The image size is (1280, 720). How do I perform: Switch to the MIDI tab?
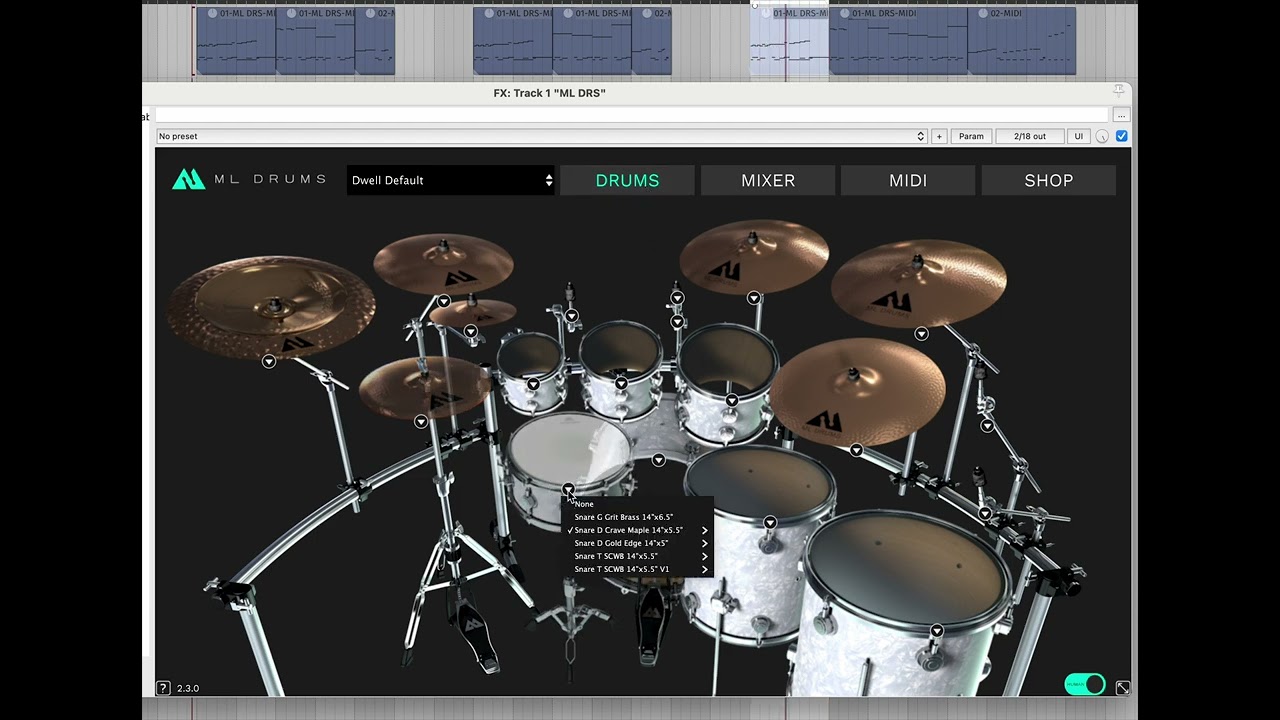[908, 180]
